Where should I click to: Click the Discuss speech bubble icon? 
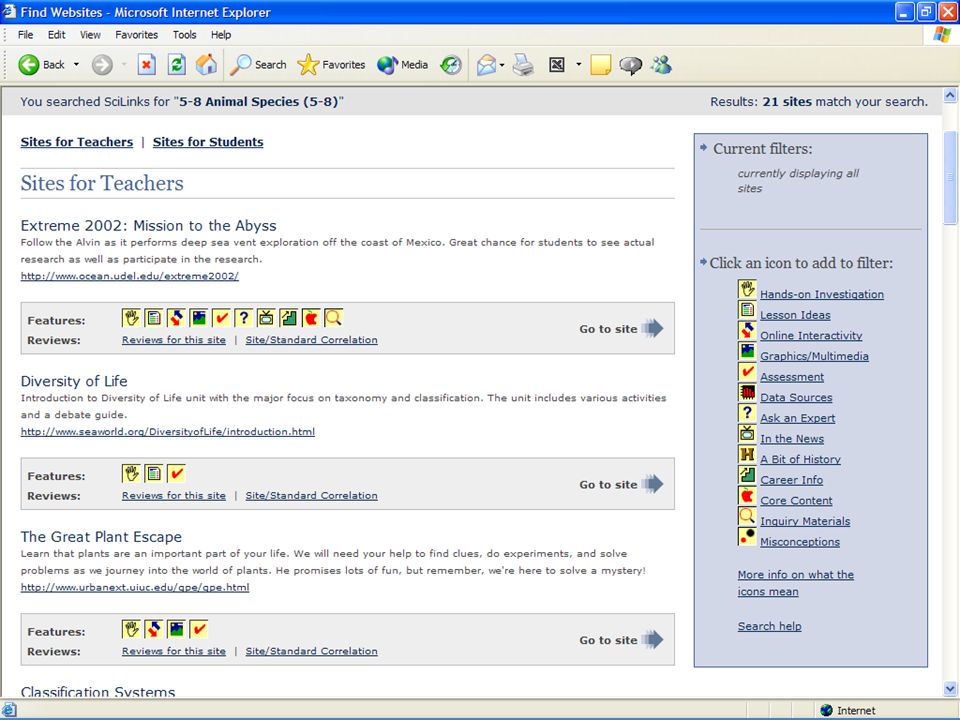[x=631, y=64]
